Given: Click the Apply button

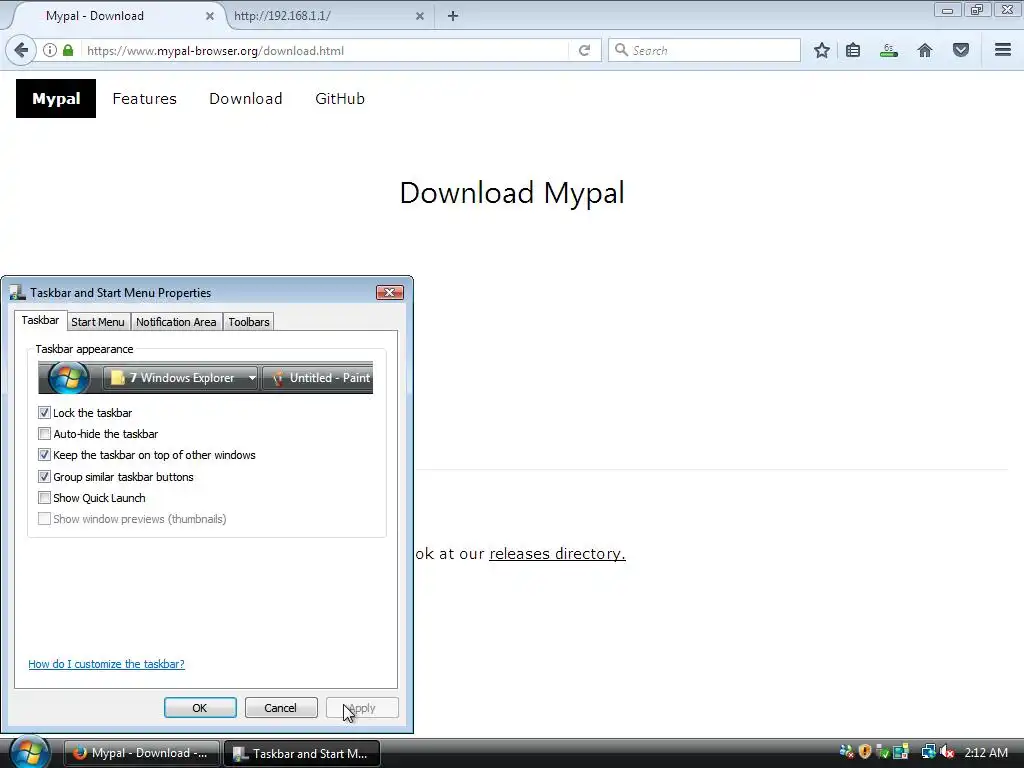Looking at the screenshot, I should pos(362,708).
